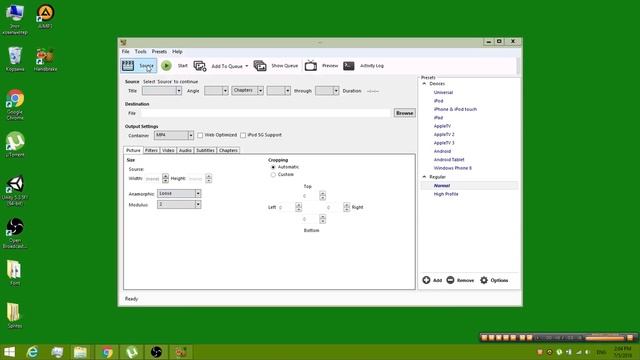Click the Add preset plus icon

click(426, 280)
